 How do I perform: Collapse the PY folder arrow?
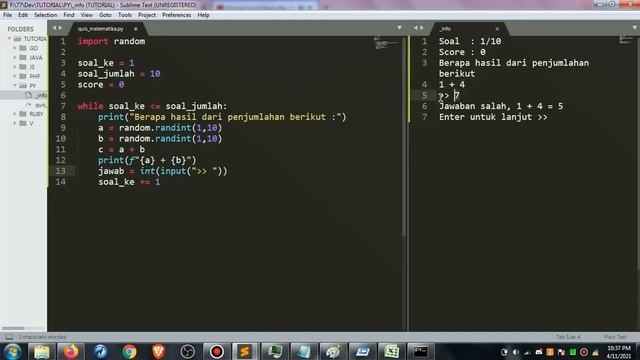click(15, 86)
